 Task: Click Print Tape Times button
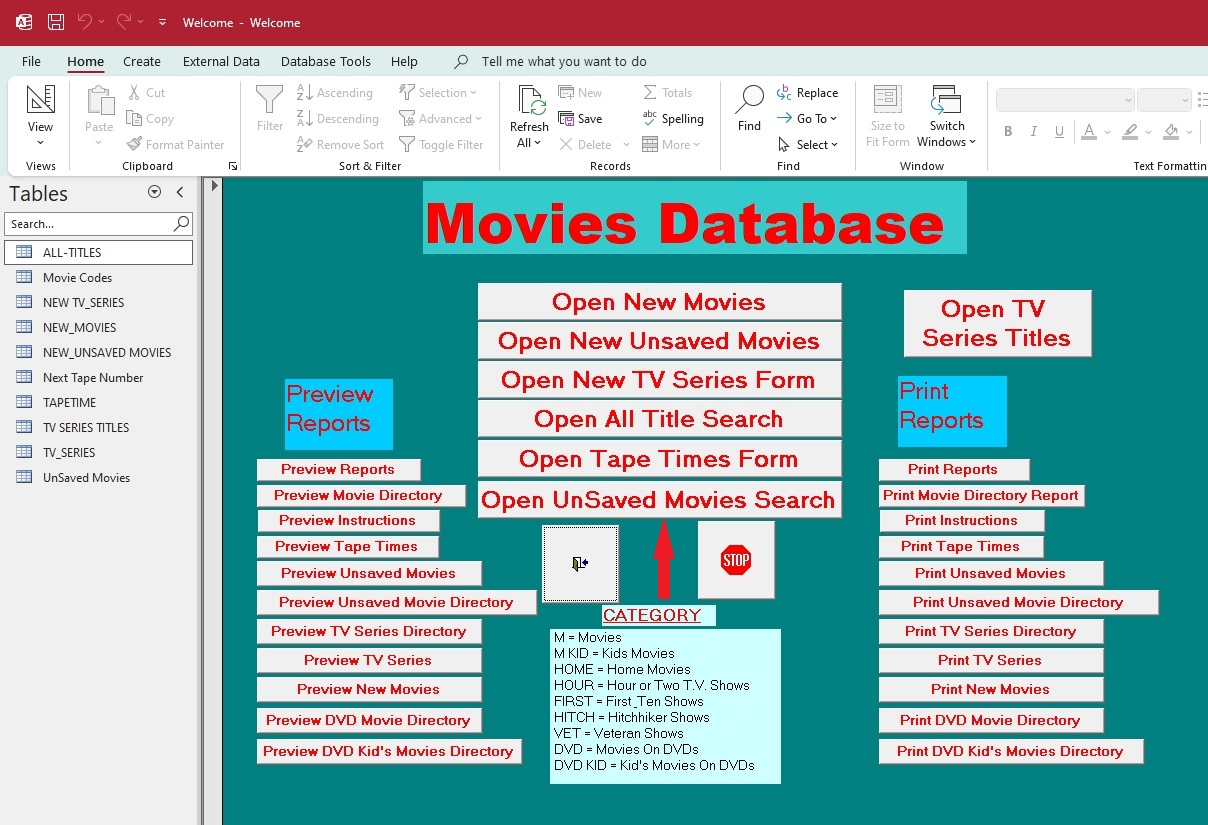click(961, 546)
